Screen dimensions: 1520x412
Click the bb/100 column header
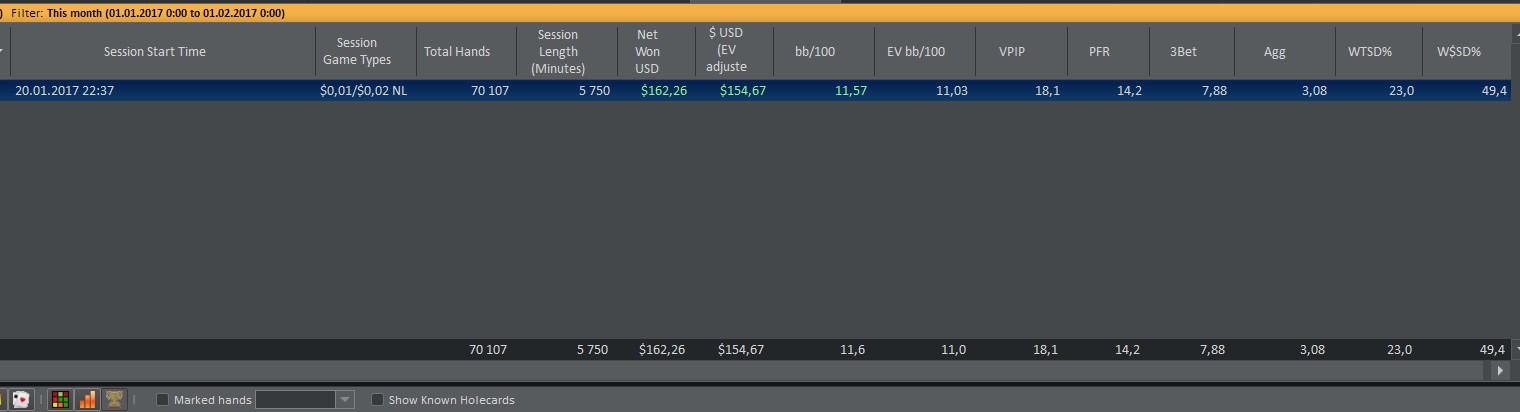pyautogui.click(x=815, y=52)
